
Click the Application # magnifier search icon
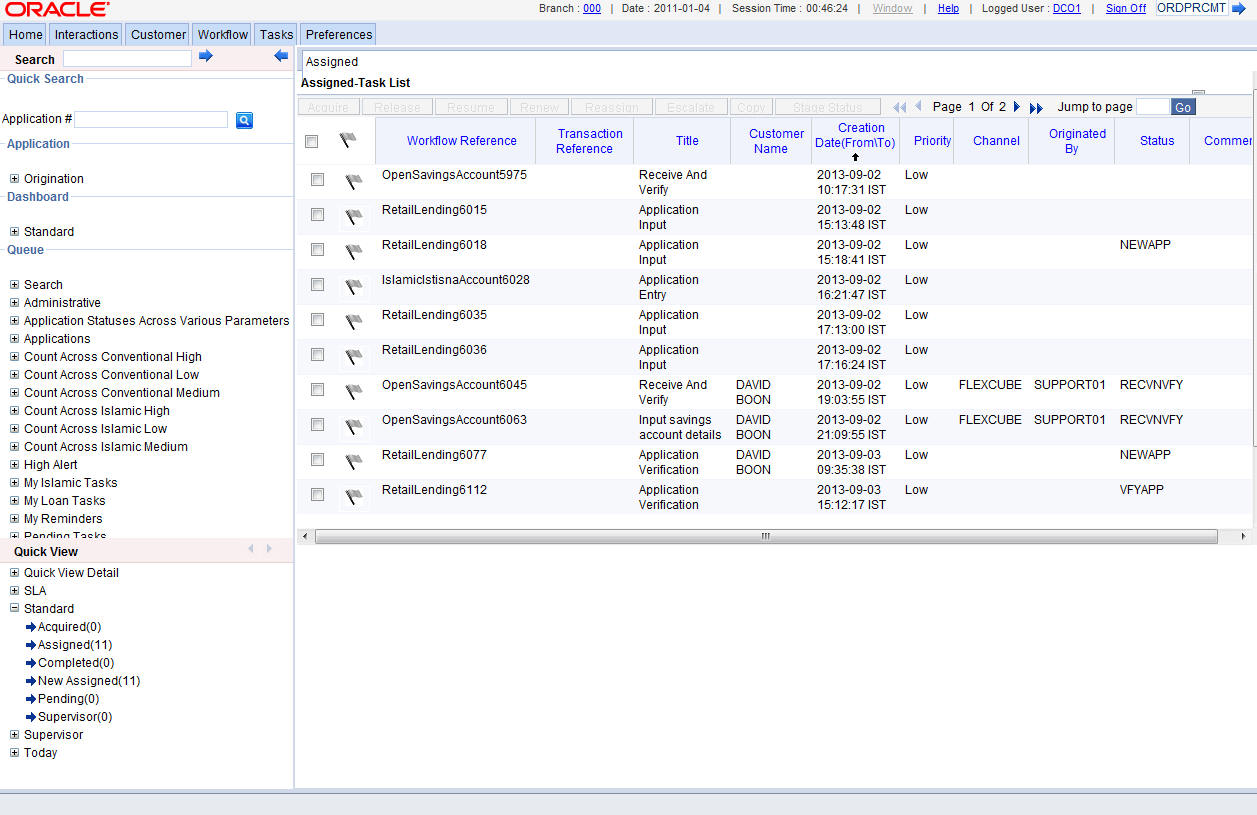244,120
